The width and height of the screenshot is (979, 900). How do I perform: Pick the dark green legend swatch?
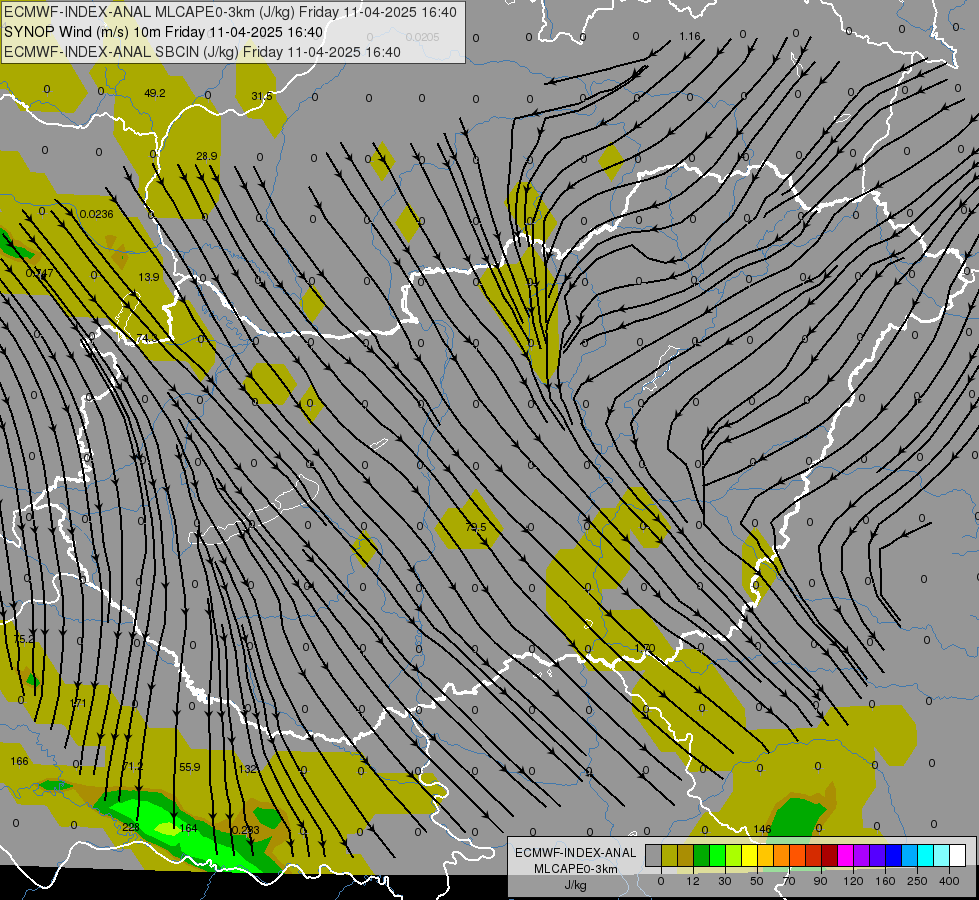tap(702, 855)
